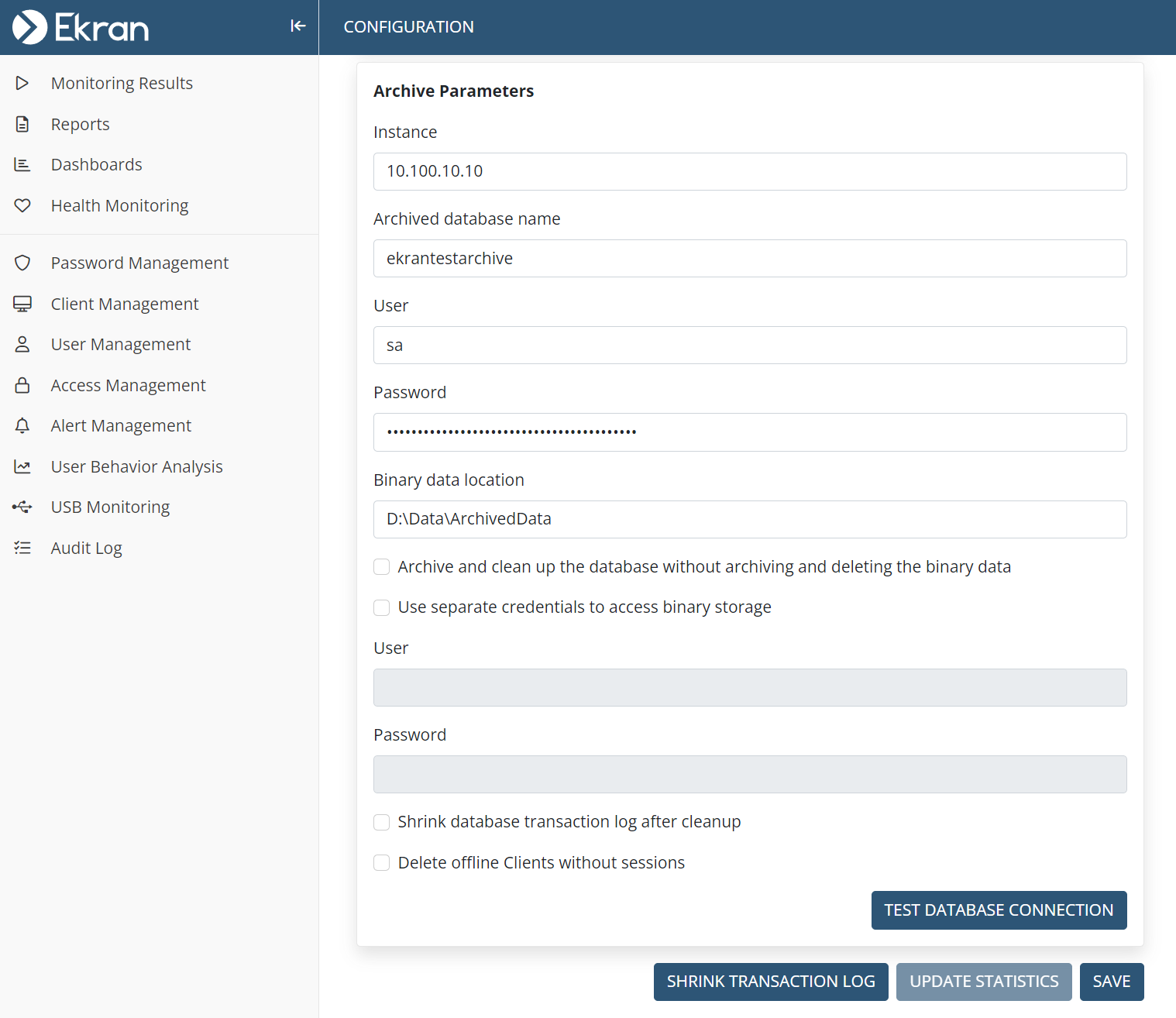Click the Monitoring Results play icon
The height and width of the screenshot is (1018, 1176).
[22, 83]
